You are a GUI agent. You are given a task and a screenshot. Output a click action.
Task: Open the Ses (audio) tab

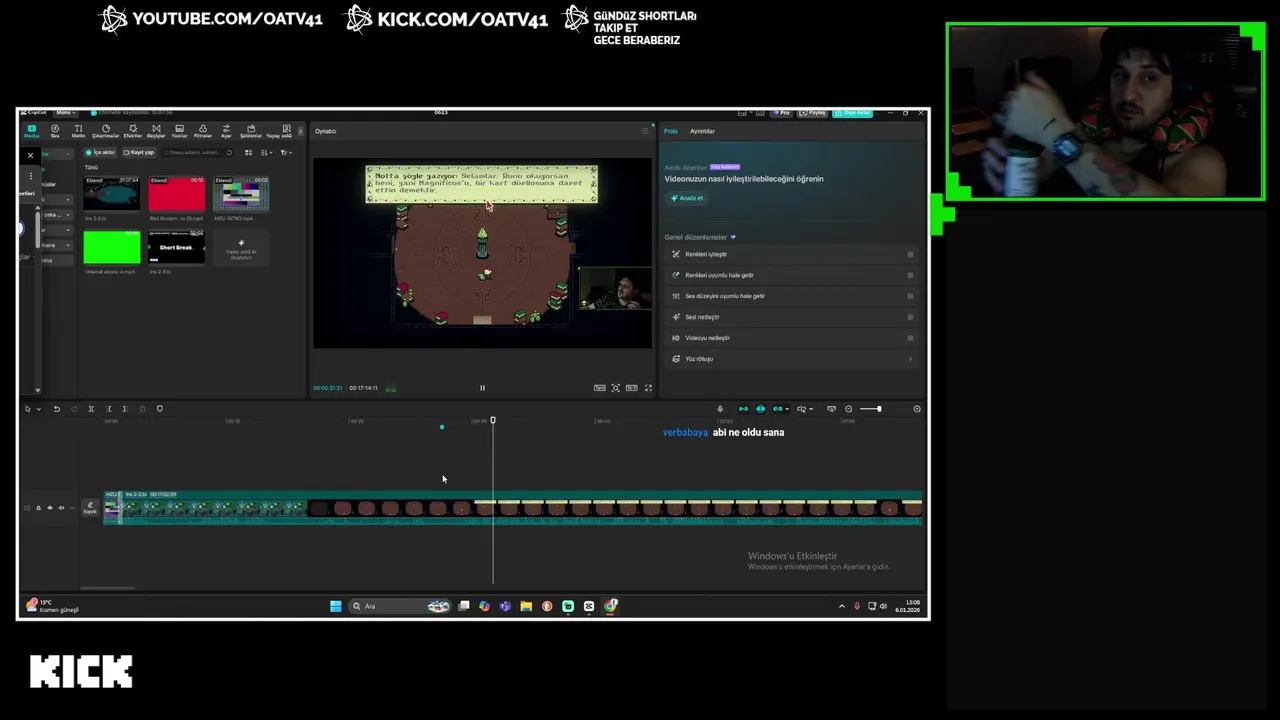click(55, 131)
